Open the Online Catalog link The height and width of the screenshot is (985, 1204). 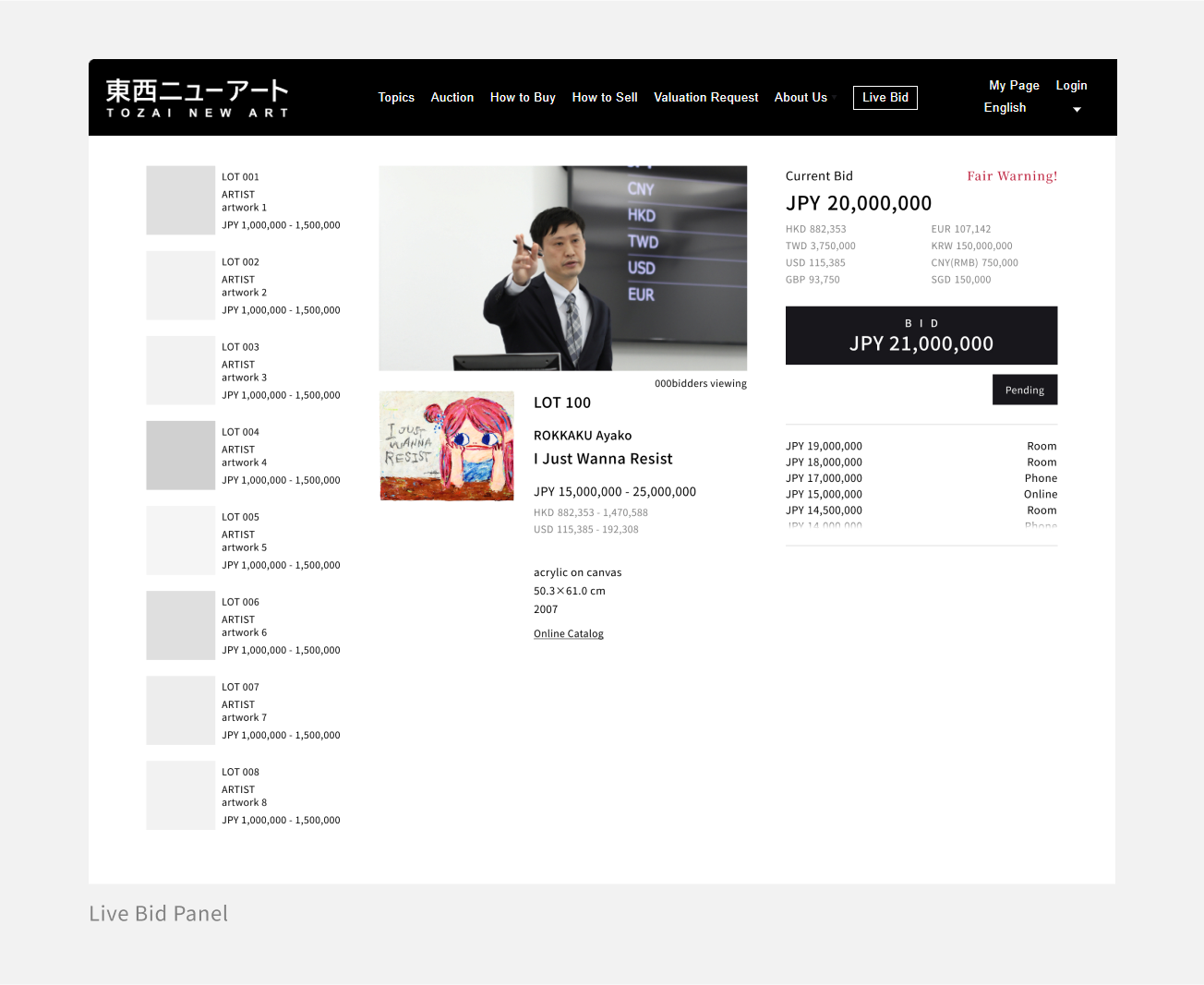[x=568, y=633]
